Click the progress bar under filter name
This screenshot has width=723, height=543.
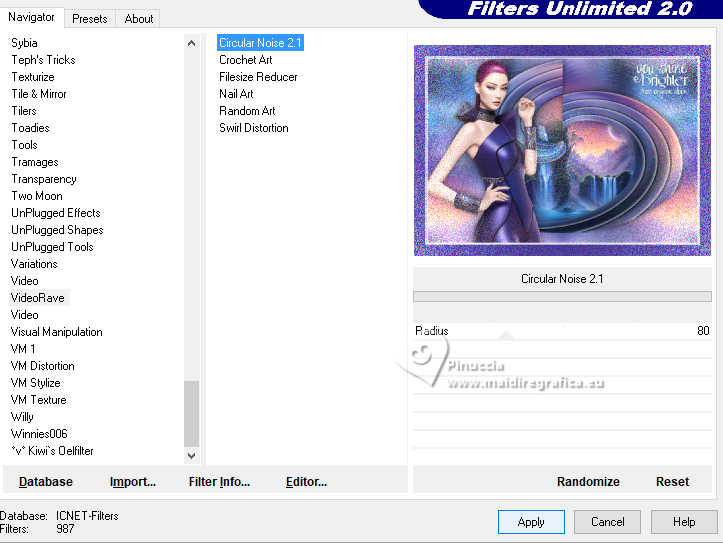tap(562, 296)
